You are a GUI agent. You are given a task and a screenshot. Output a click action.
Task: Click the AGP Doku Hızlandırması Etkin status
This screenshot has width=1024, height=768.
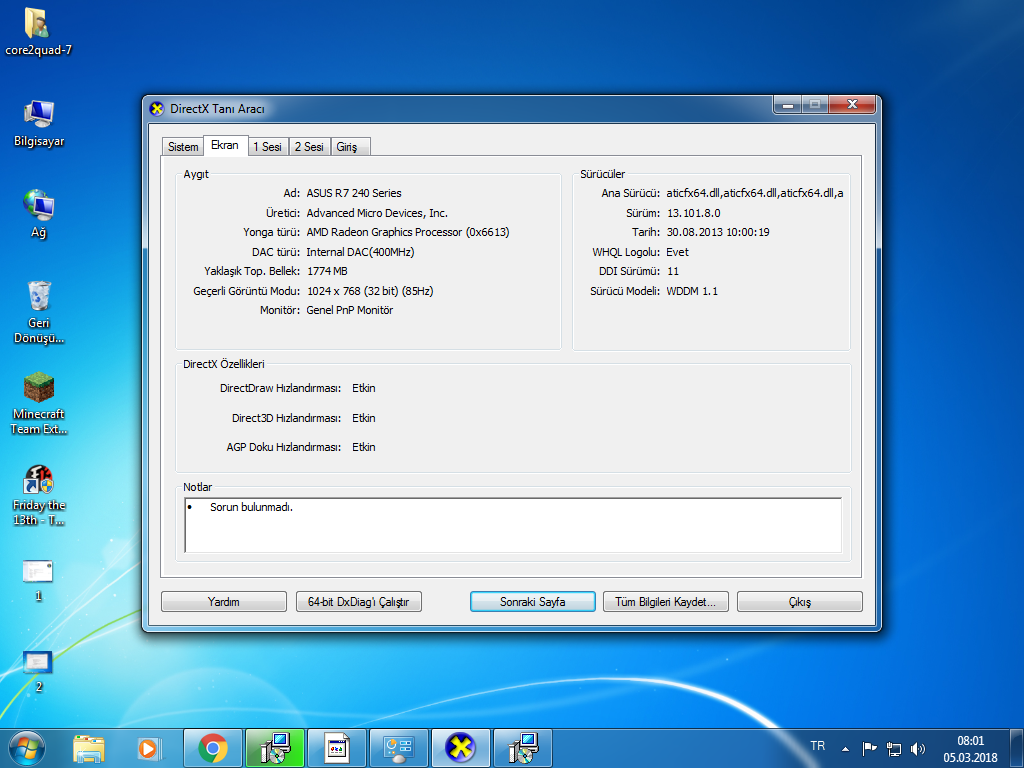pyautogui.click(x=364, y=447)
